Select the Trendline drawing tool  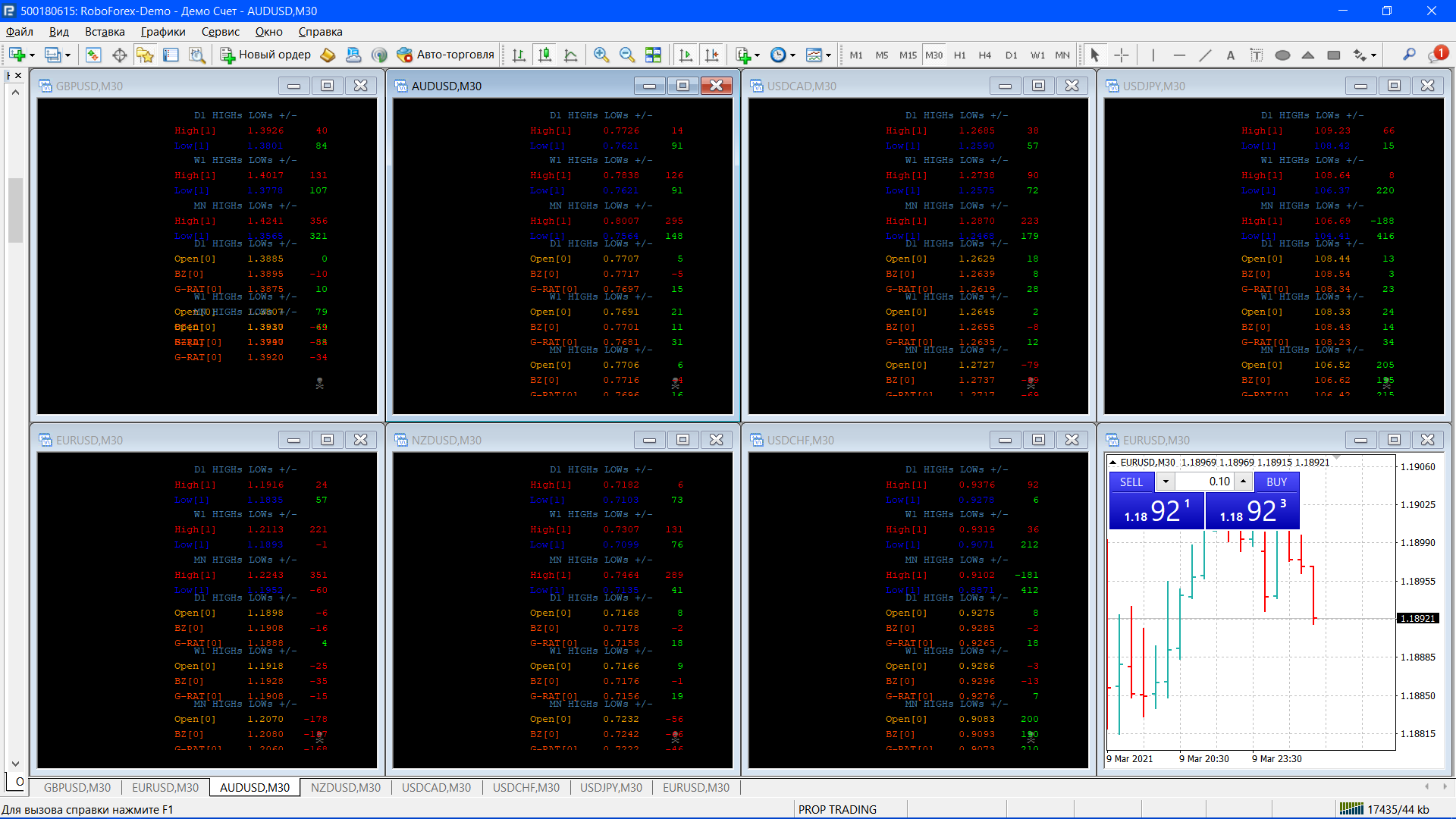tap(1205, 55)
